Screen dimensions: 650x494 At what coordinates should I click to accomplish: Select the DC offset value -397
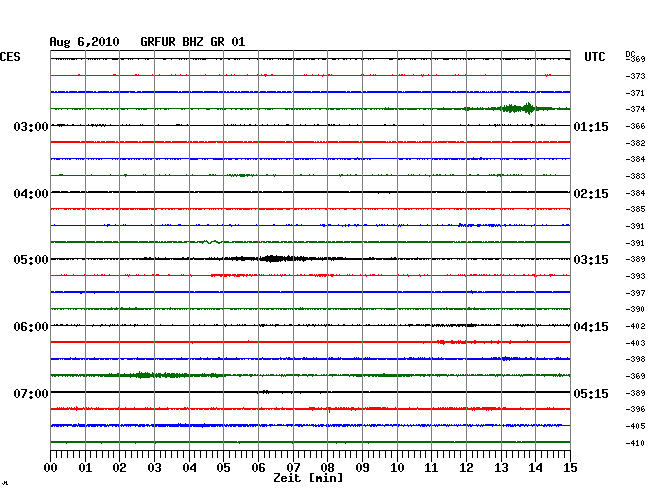(x=635, y=293)
